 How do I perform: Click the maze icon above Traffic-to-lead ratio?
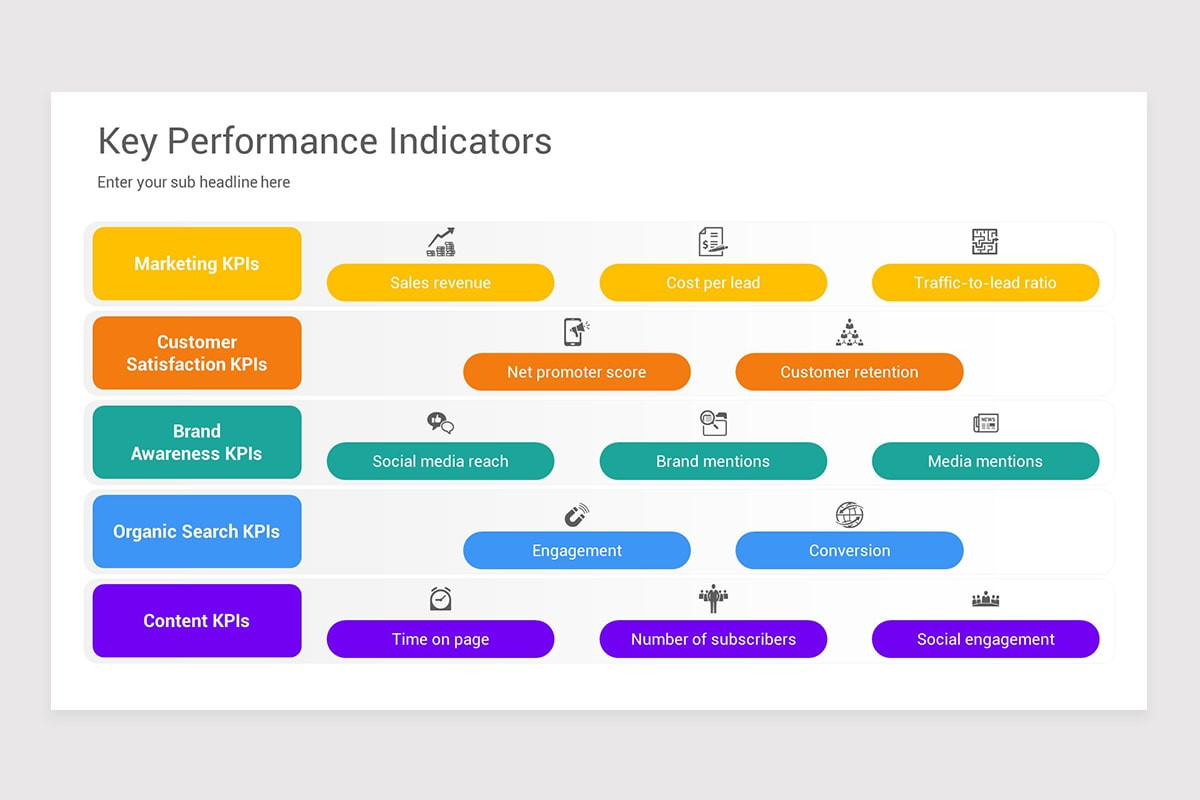pyautogui.click(x=985, y=242)
